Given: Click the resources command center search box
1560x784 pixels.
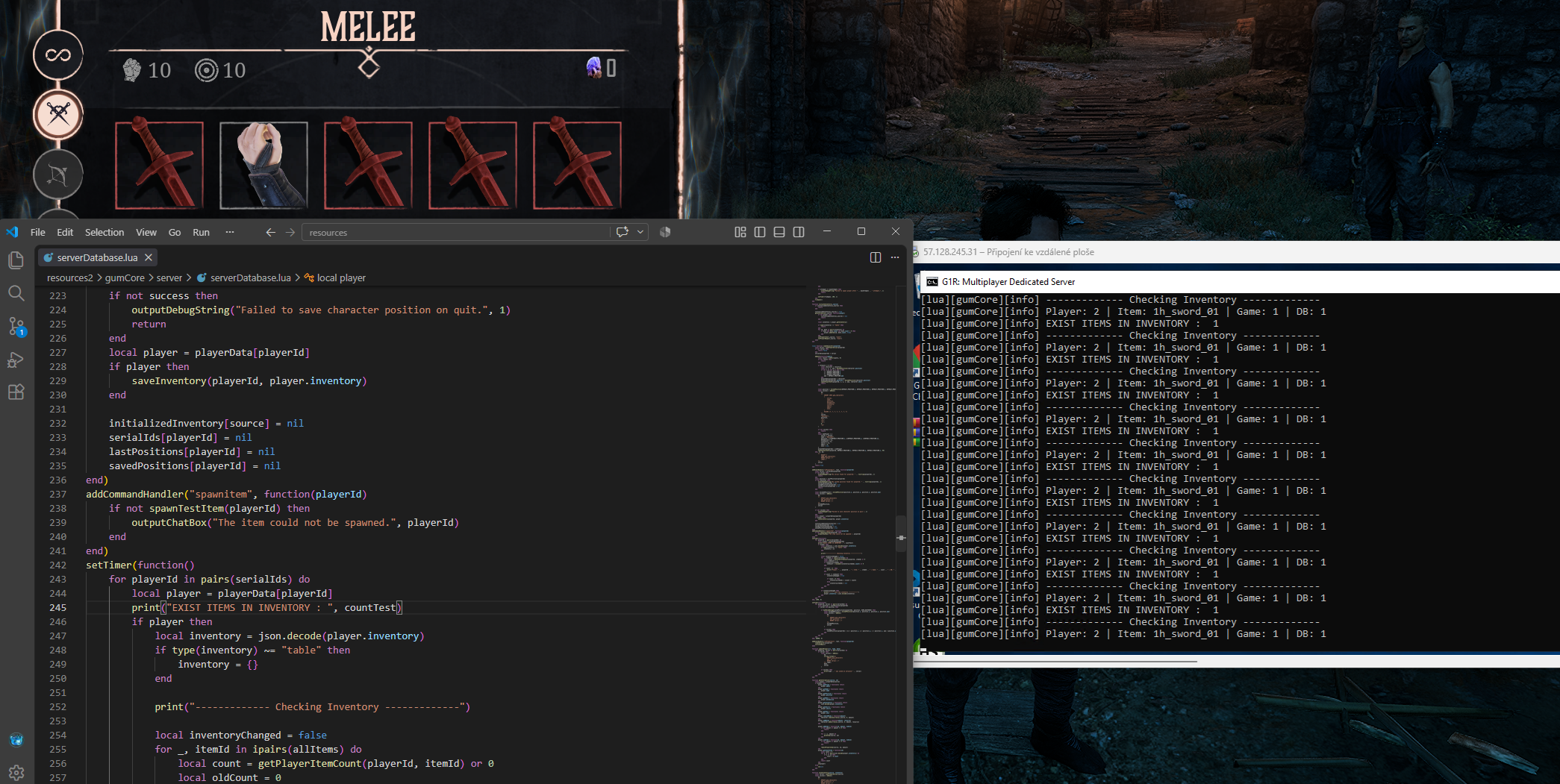Looking at the screenshot, I should pos(455,232).
